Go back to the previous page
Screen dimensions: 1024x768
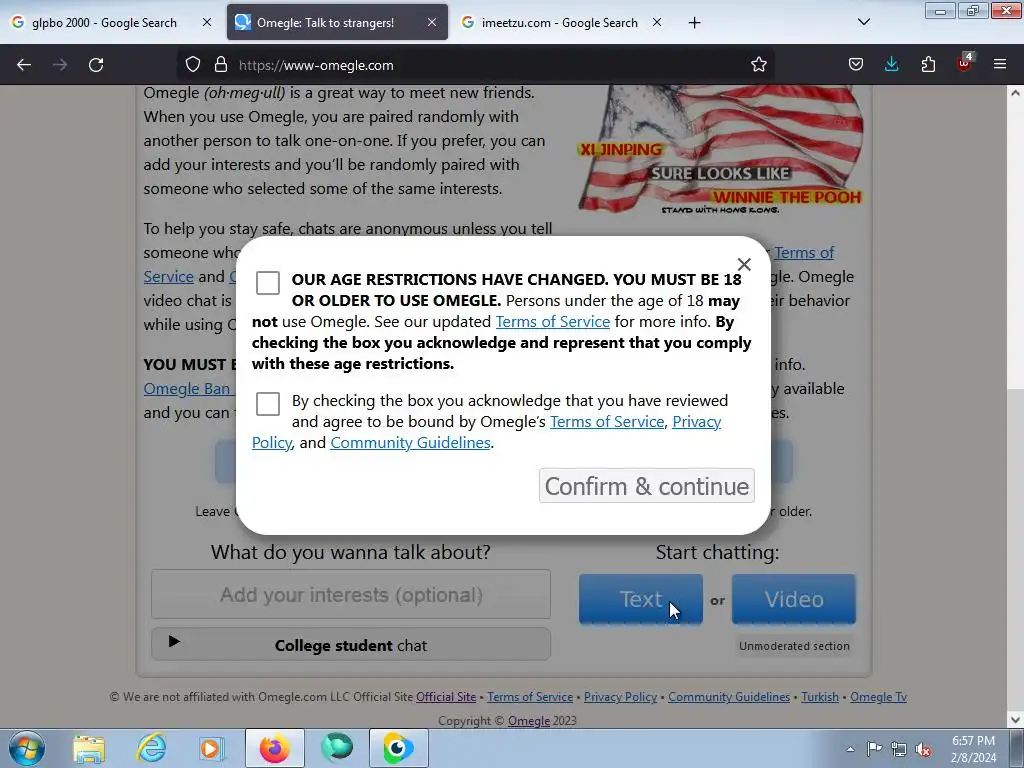tap(24, 65)
